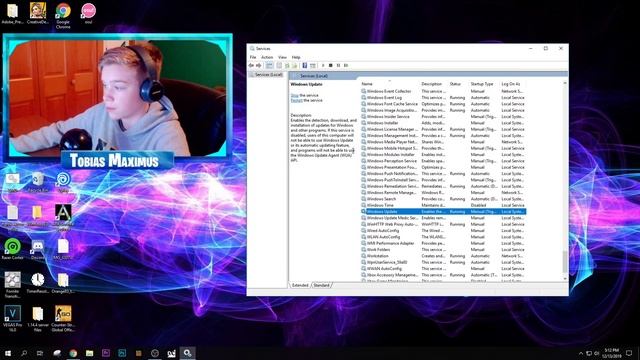Open Chrome from the taskbar
This screenshot has width=640, height=360.
(73, 353)
